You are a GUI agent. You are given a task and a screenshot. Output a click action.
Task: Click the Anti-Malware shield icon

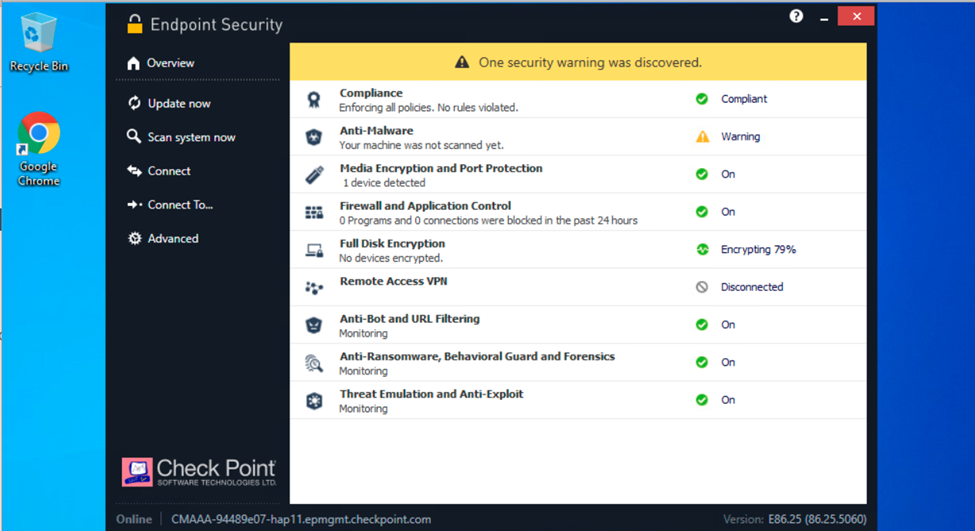(x=314, y=137)
